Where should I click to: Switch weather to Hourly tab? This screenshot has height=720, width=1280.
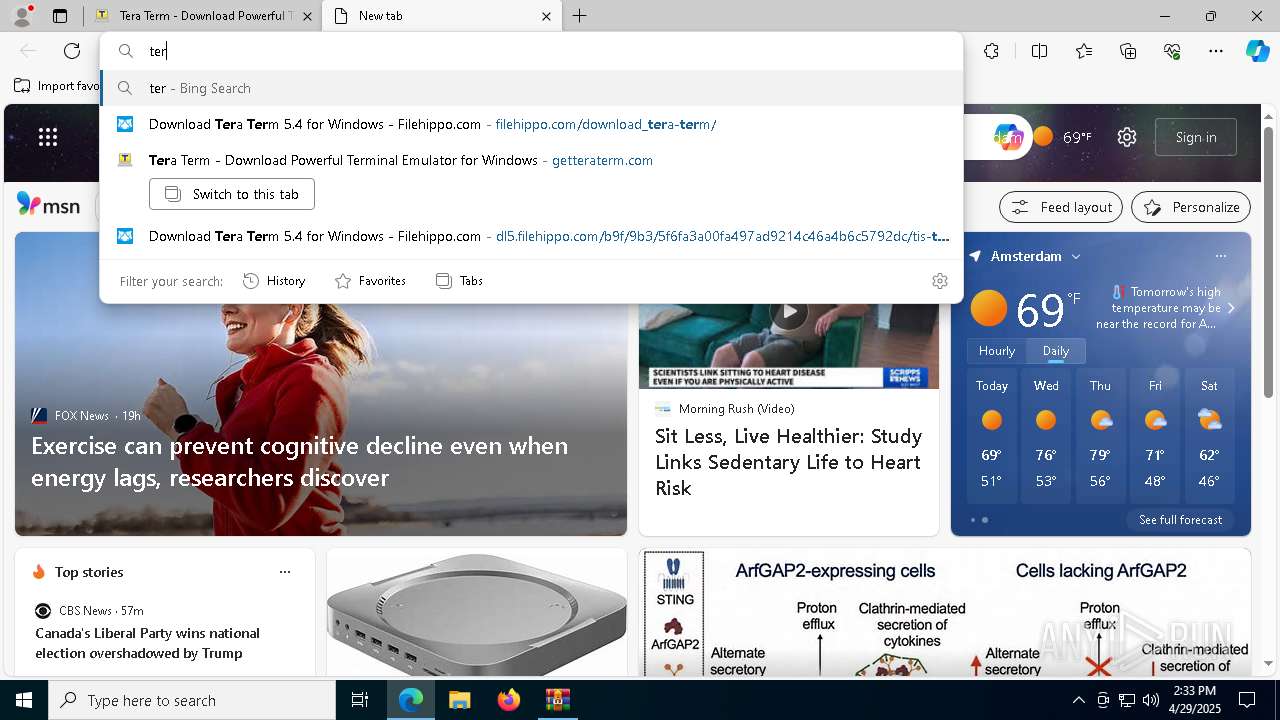click(996, 351)
